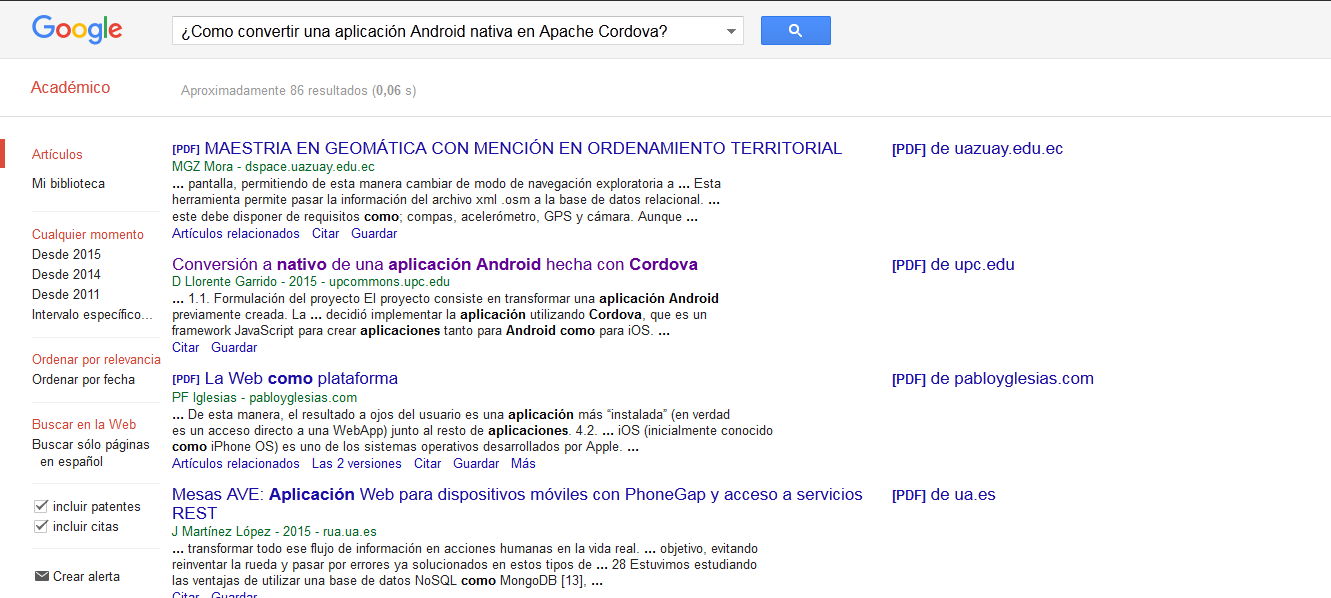Image resolution: width=1331 pixels, height=598 pixels.
Task: Open PDF de ua.es link
Action: pyautogui.click(x=944, y=495)
